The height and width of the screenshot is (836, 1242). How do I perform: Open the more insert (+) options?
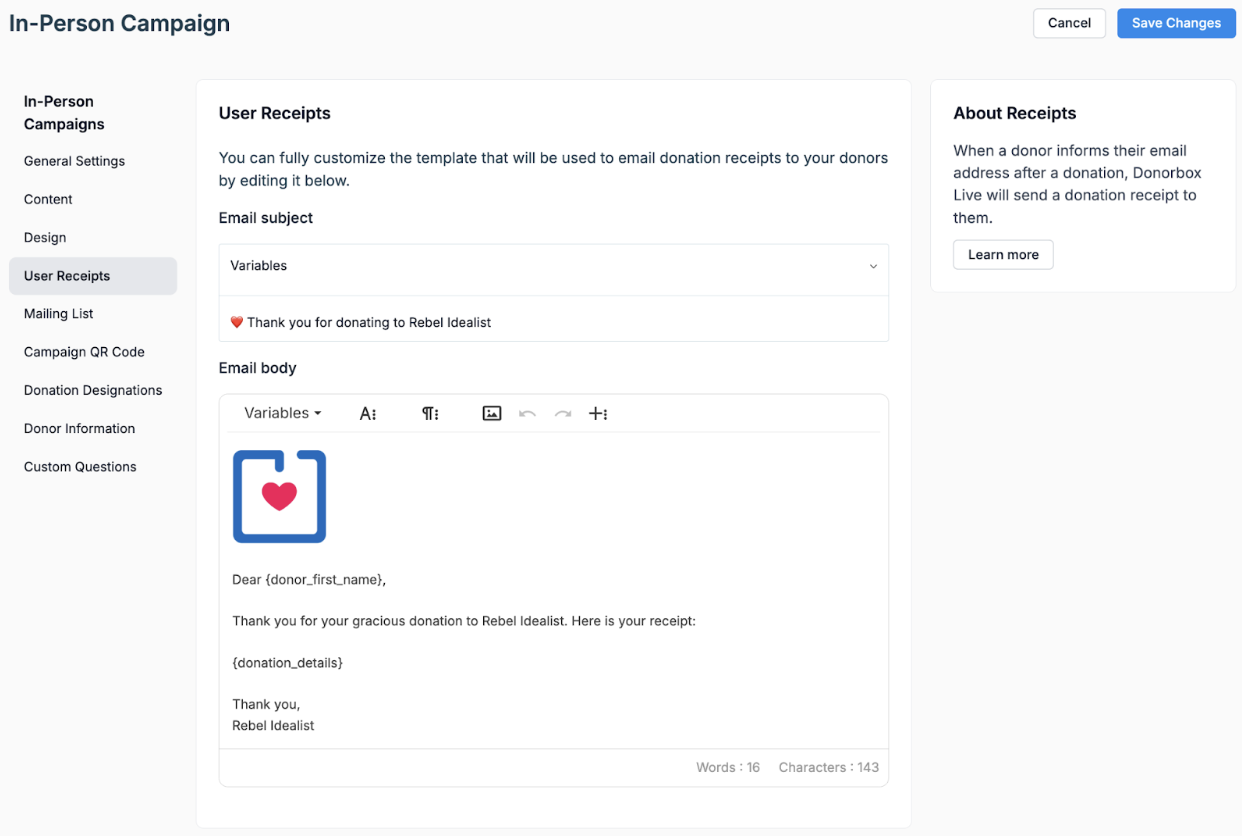click(598, 413)
